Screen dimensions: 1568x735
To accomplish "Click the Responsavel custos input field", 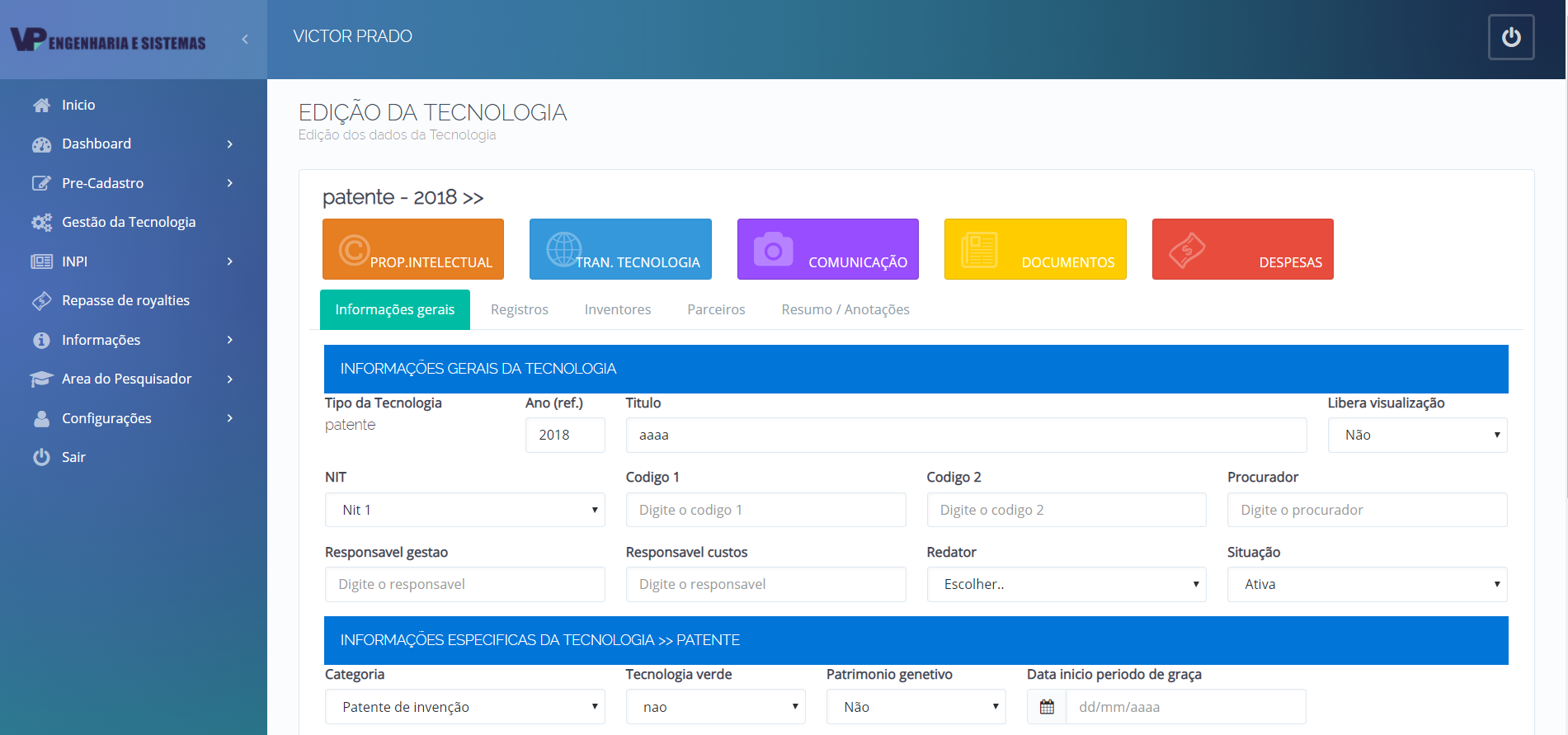I will coord(765,584).
